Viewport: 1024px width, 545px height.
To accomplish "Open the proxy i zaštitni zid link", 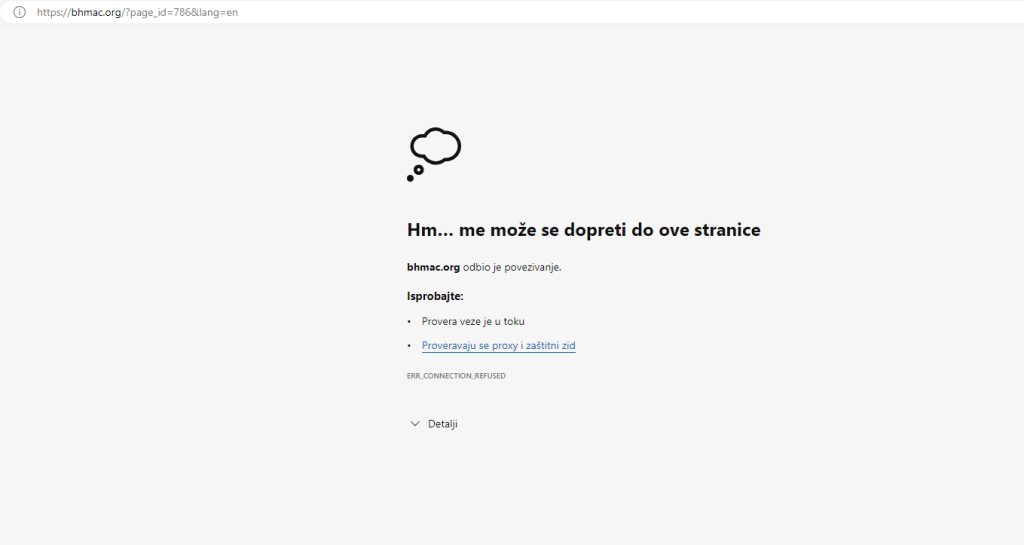I will click(498, 346).
